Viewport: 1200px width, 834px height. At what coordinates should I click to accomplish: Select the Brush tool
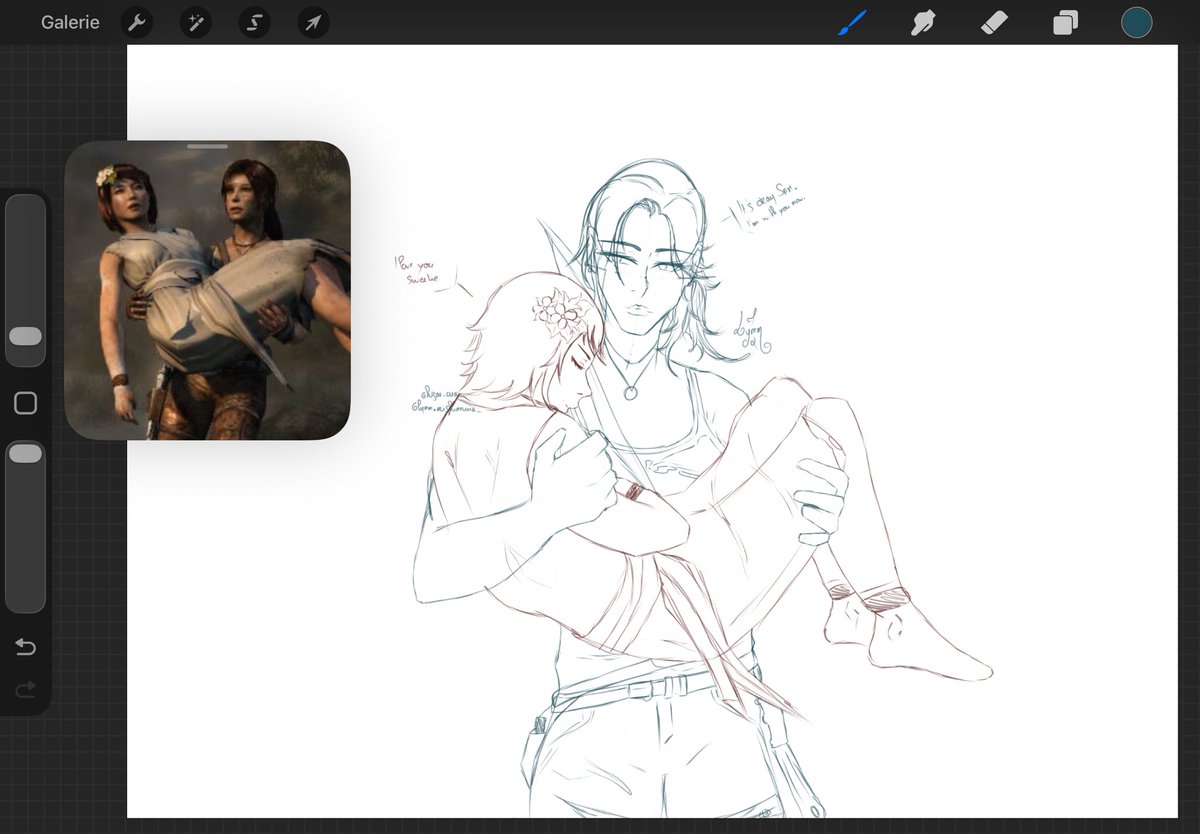pos(851,23)
